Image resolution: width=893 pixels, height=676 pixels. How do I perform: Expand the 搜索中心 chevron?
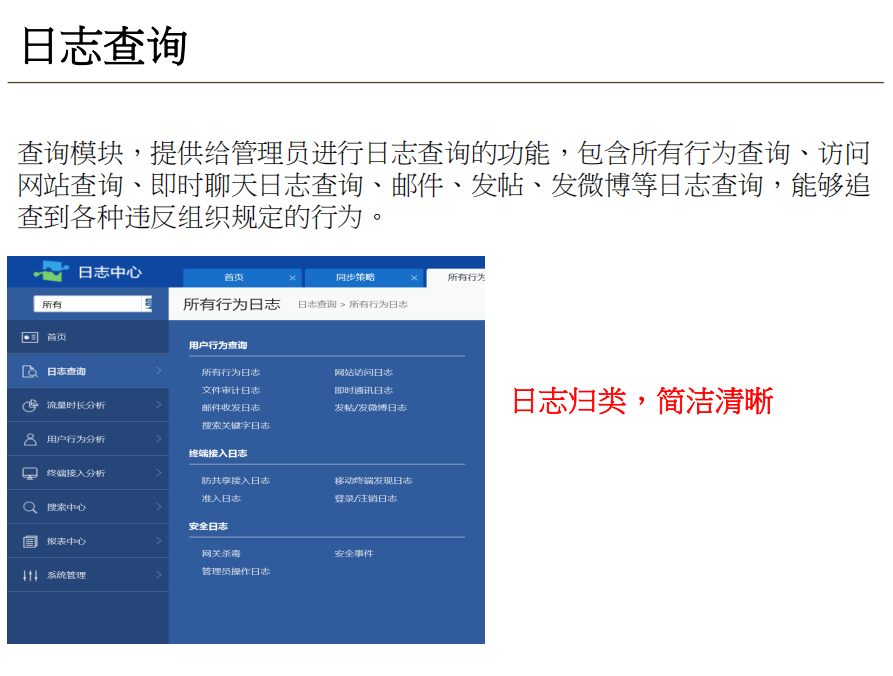[159, 506]
